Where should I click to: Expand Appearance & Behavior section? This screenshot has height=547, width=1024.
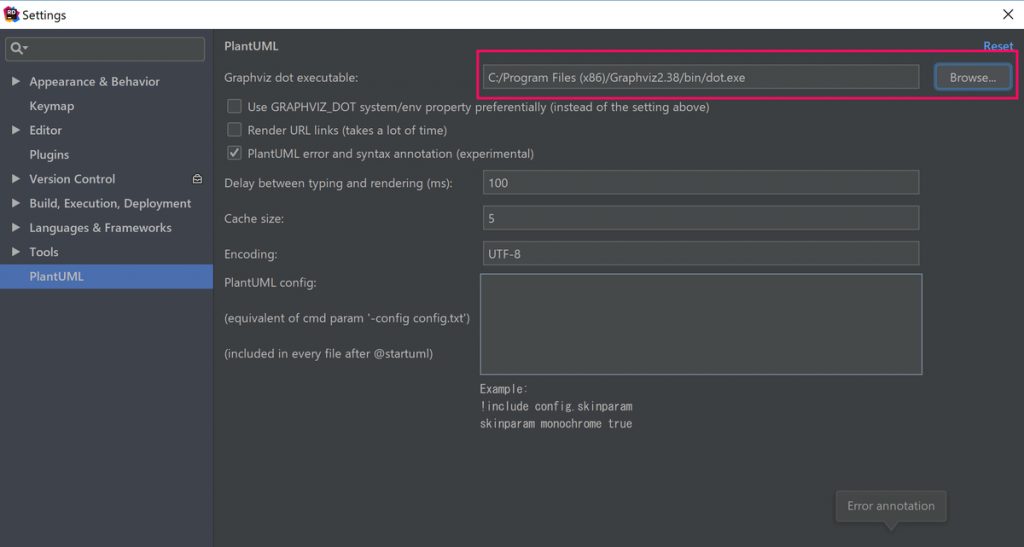point(16,81)
